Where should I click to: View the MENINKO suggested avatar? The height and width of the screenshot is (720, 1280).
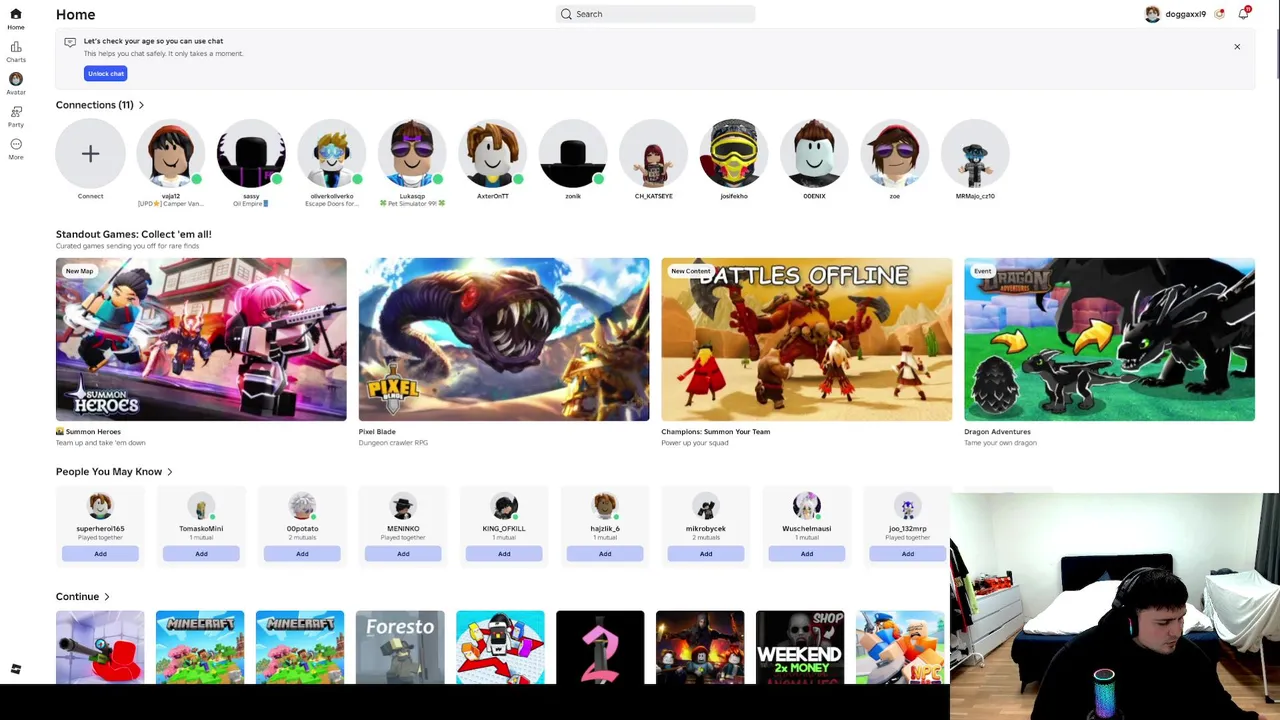pyautogui.click(x=403, y=506)
